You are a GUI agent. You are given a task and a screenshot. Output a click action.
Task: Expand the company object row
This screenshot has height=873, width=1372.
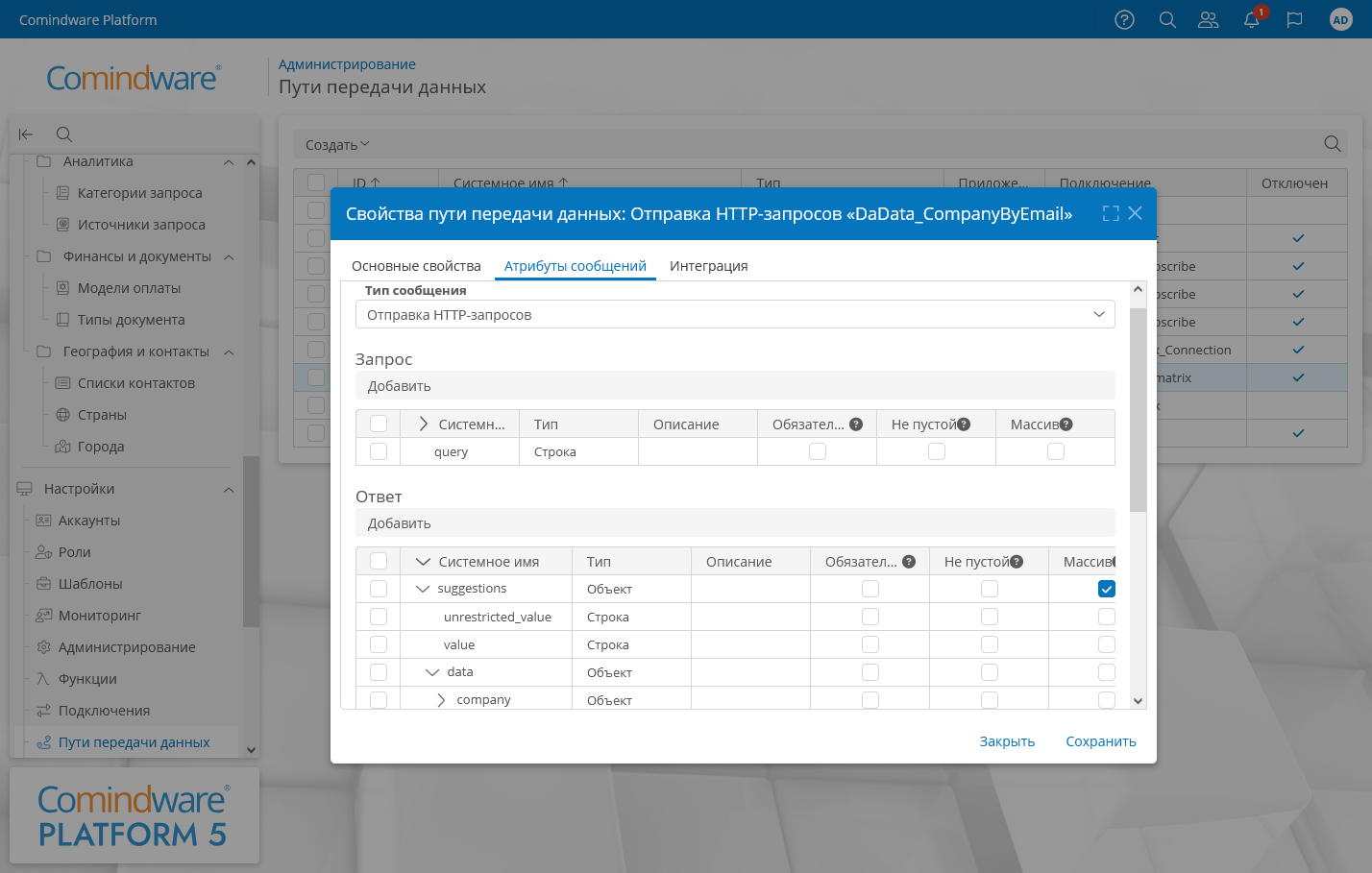(441, 700)
